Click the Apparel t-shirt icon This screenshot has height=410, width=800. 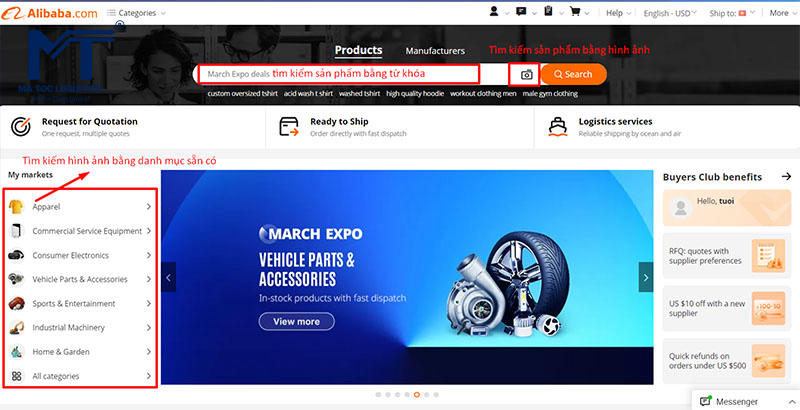(x=16, y=207)
